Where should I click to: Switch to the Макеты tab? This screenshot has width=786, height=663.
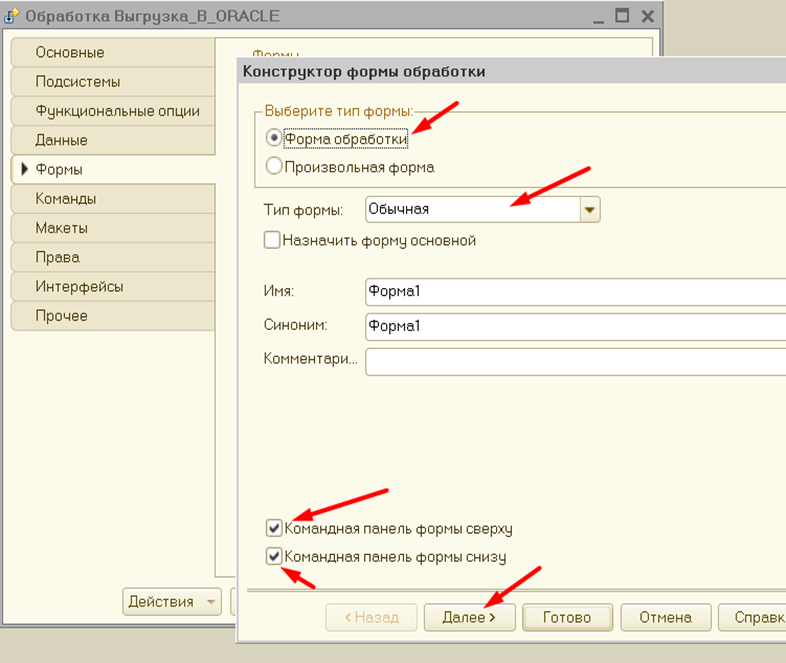(113, 228)
